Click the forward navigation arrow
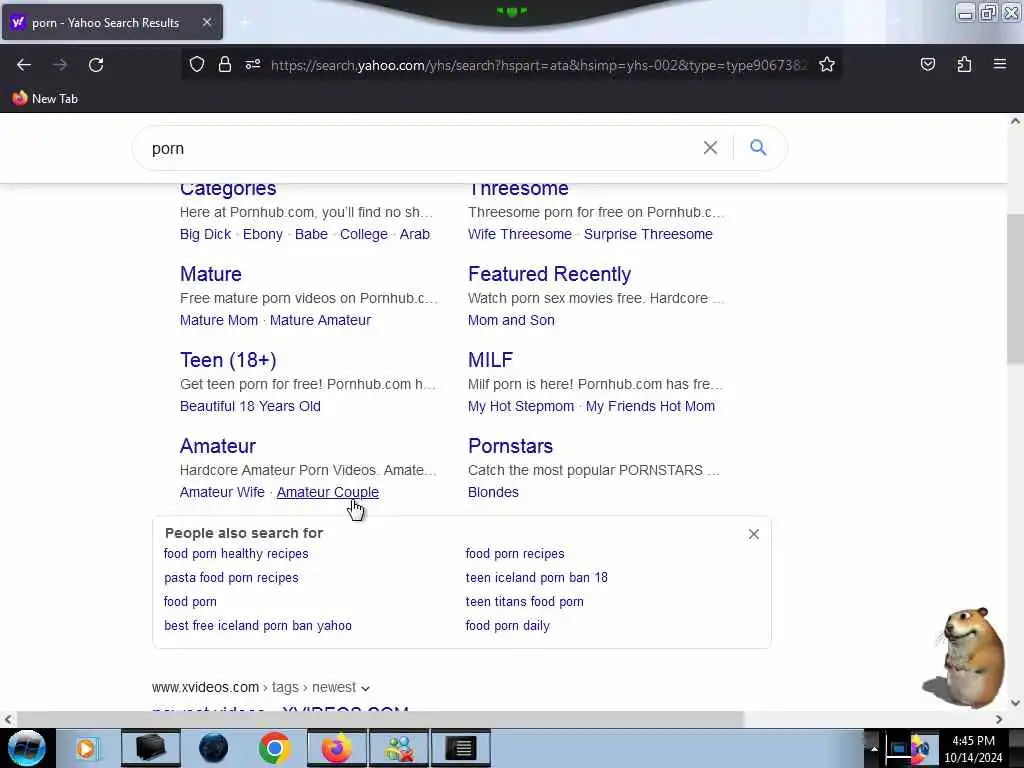Image resolution: width=1024 pixels, height=768 pixels. pos(60,65)
